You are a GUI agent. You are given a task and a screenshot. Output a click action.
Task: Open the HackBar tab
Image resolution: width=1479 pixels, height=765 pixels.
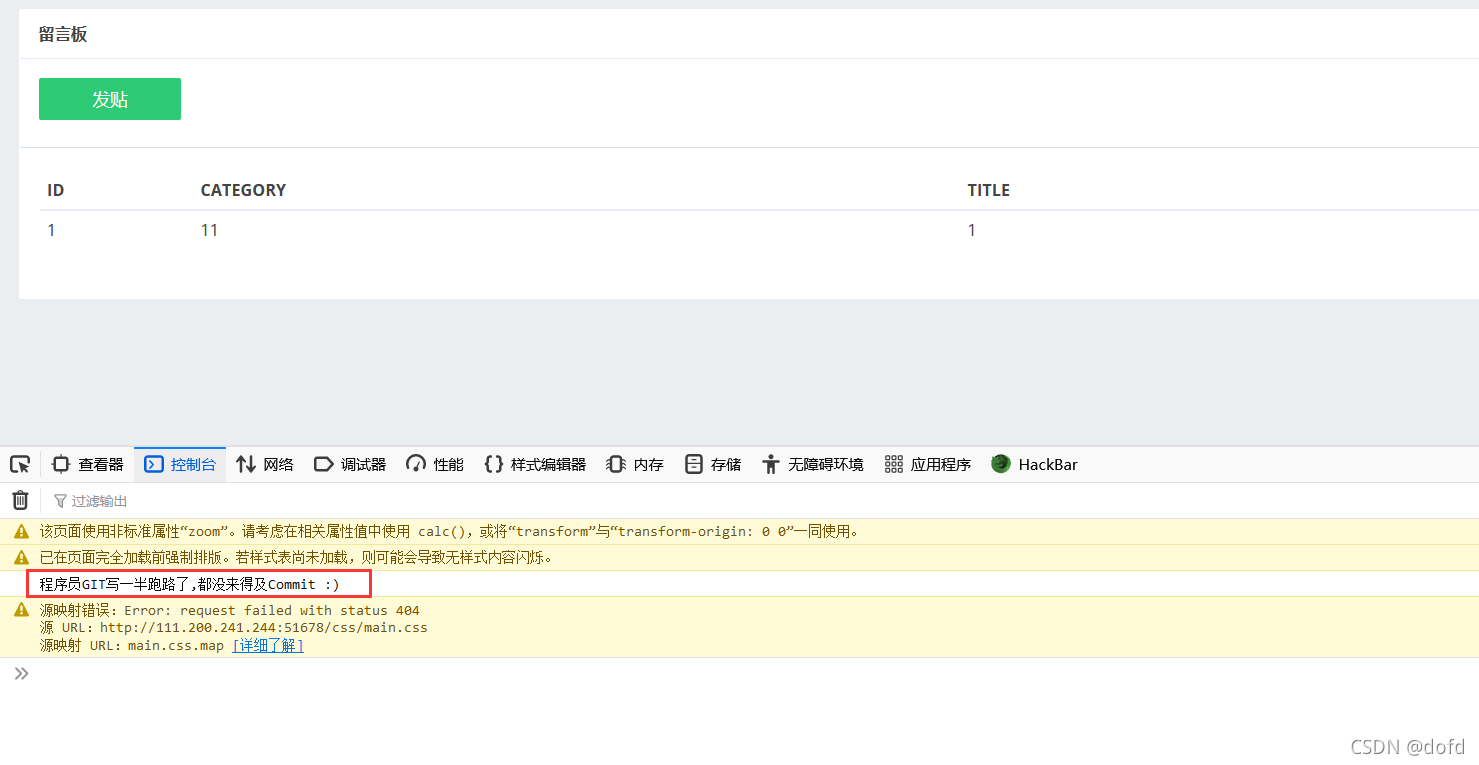click(x=1034, y=464)
